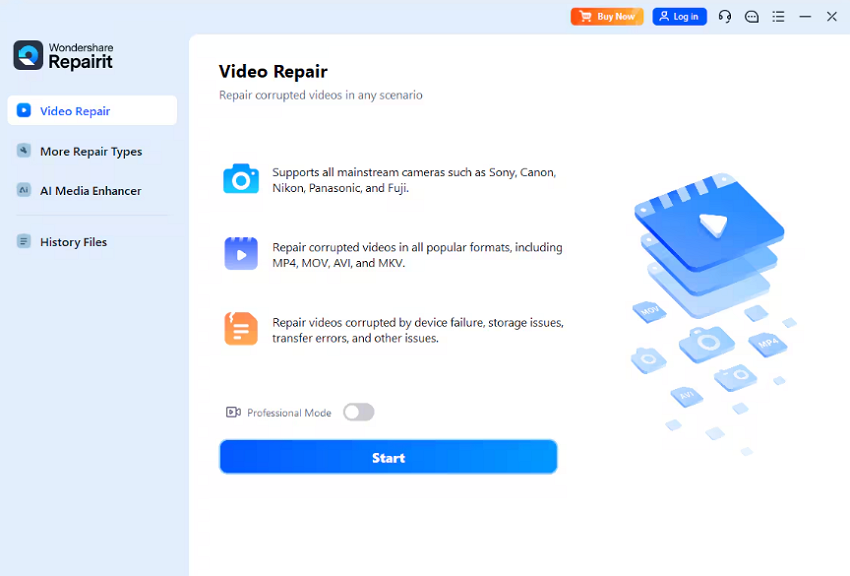Click the play icon for supported video formats

click(241, 253)
